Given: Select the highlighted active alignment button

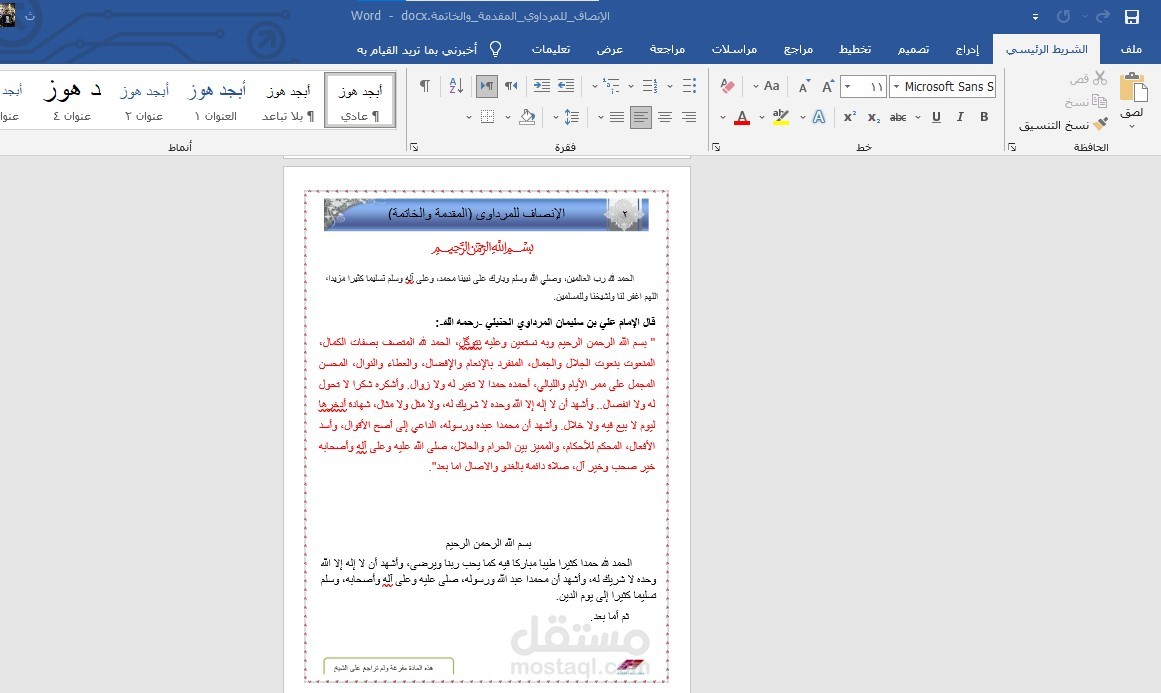Looking at the screenshot, I should (x=641, y=117).
